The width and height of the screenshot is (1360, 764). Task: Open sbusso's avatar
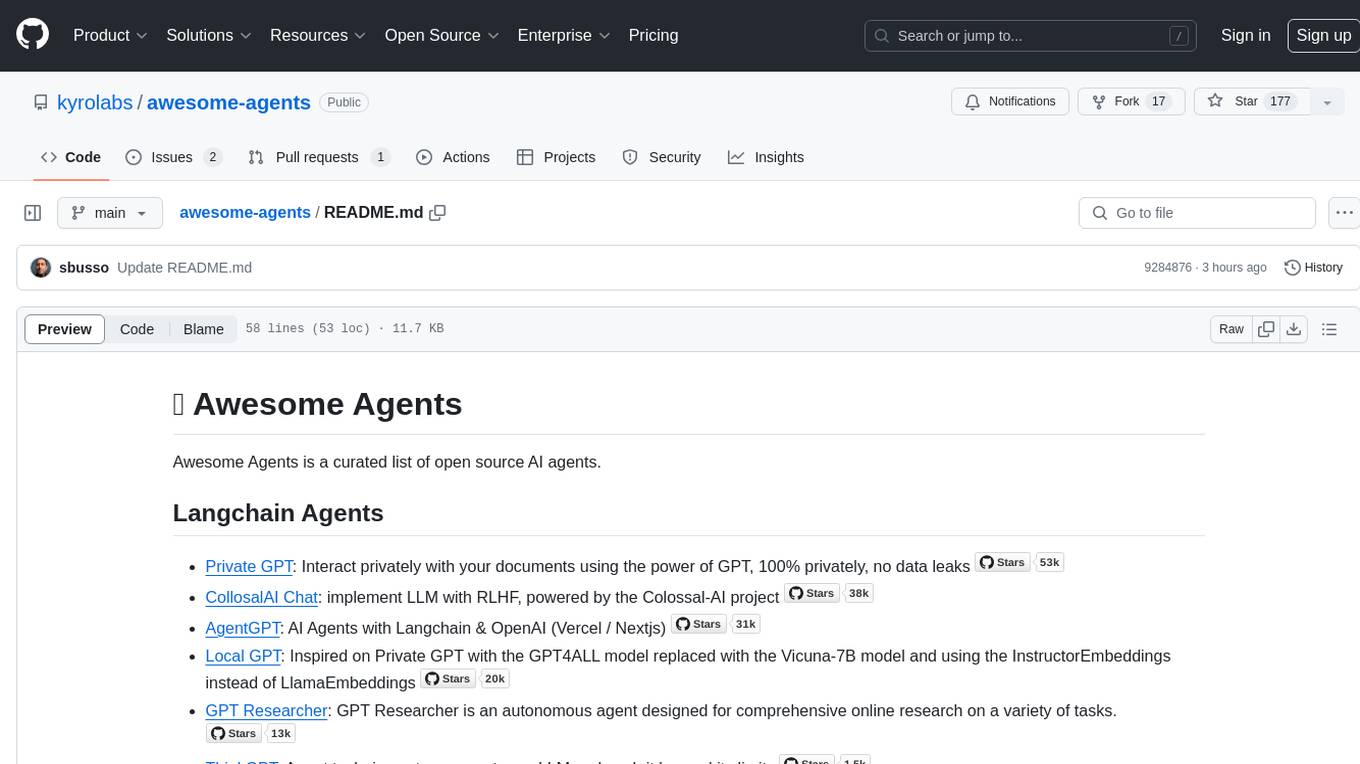click(41, 268)
